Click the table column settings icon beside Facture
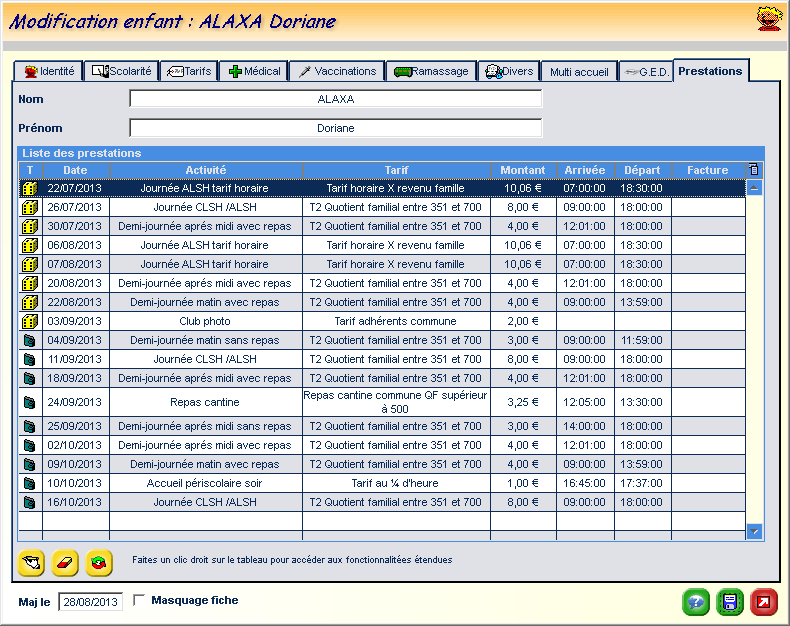 pos(755,170)
